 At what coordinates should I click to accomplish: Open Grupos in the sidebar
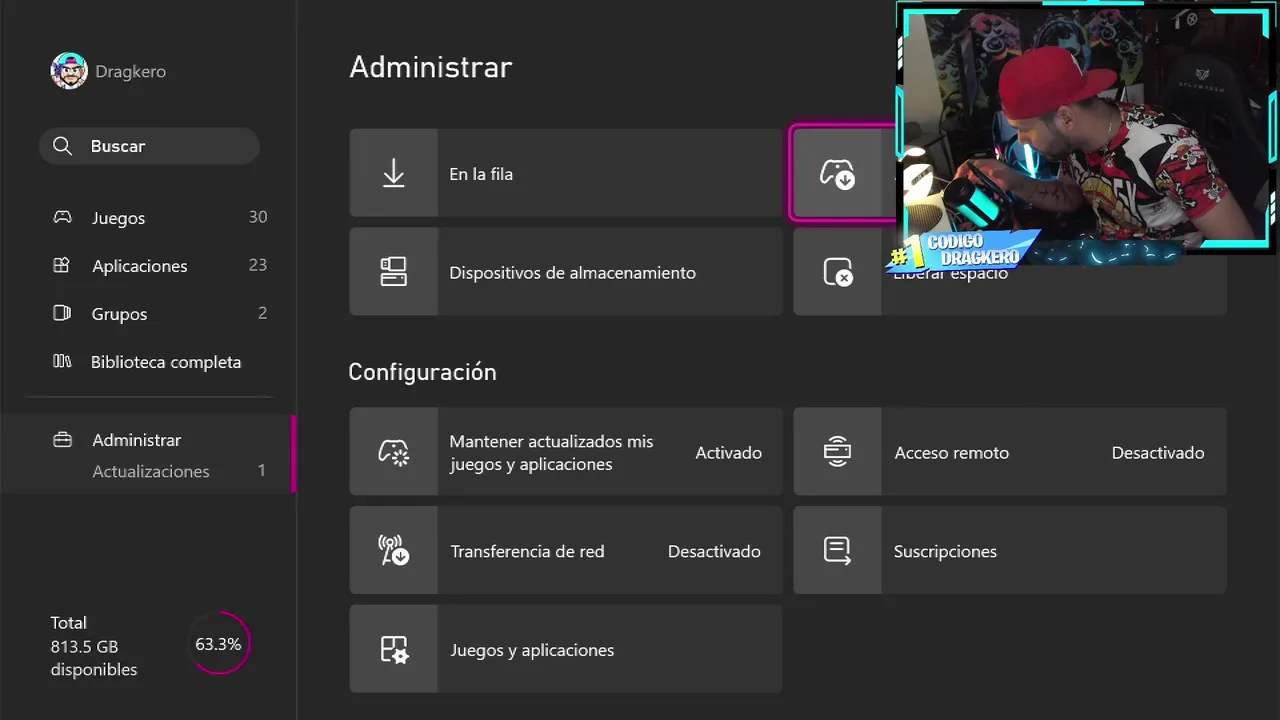(159, 313)
